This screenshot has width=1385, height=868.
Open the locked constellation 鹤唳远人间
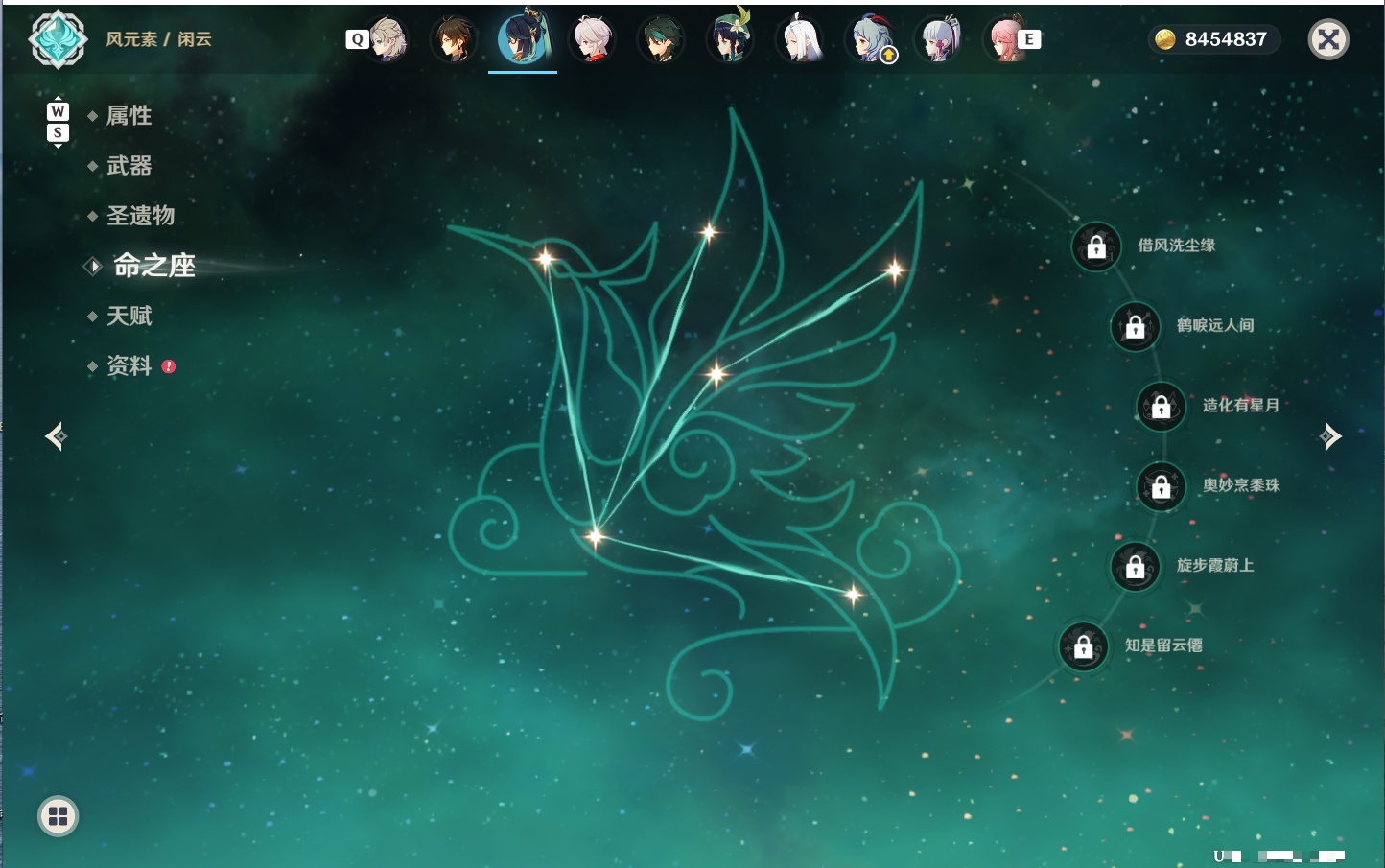1136,326
